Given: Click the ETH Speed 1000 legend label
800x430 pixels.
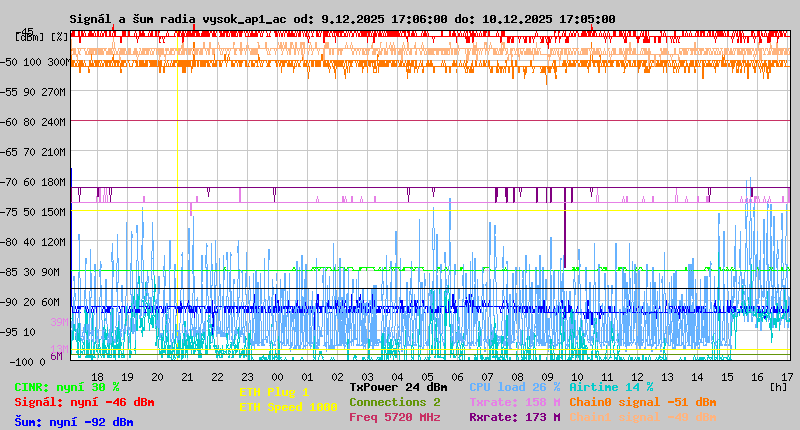Looking at the screenshot, I should 288,407.
